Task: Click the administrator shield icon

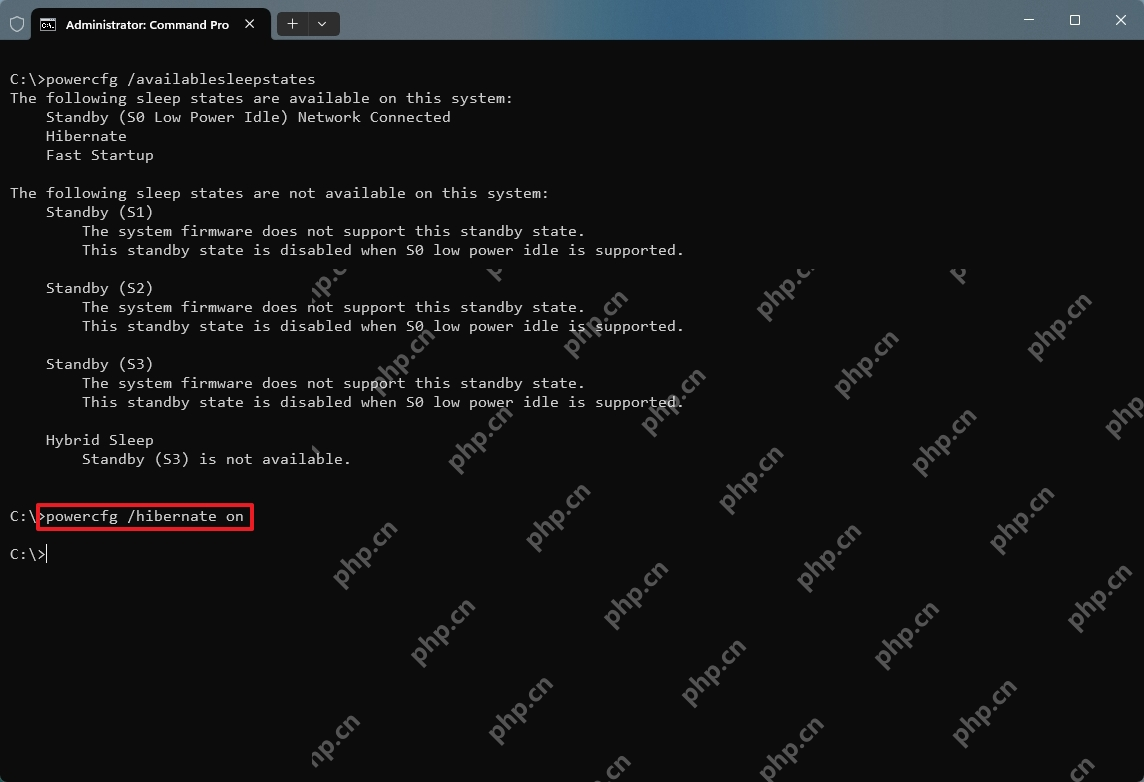Action: point(17,24)
